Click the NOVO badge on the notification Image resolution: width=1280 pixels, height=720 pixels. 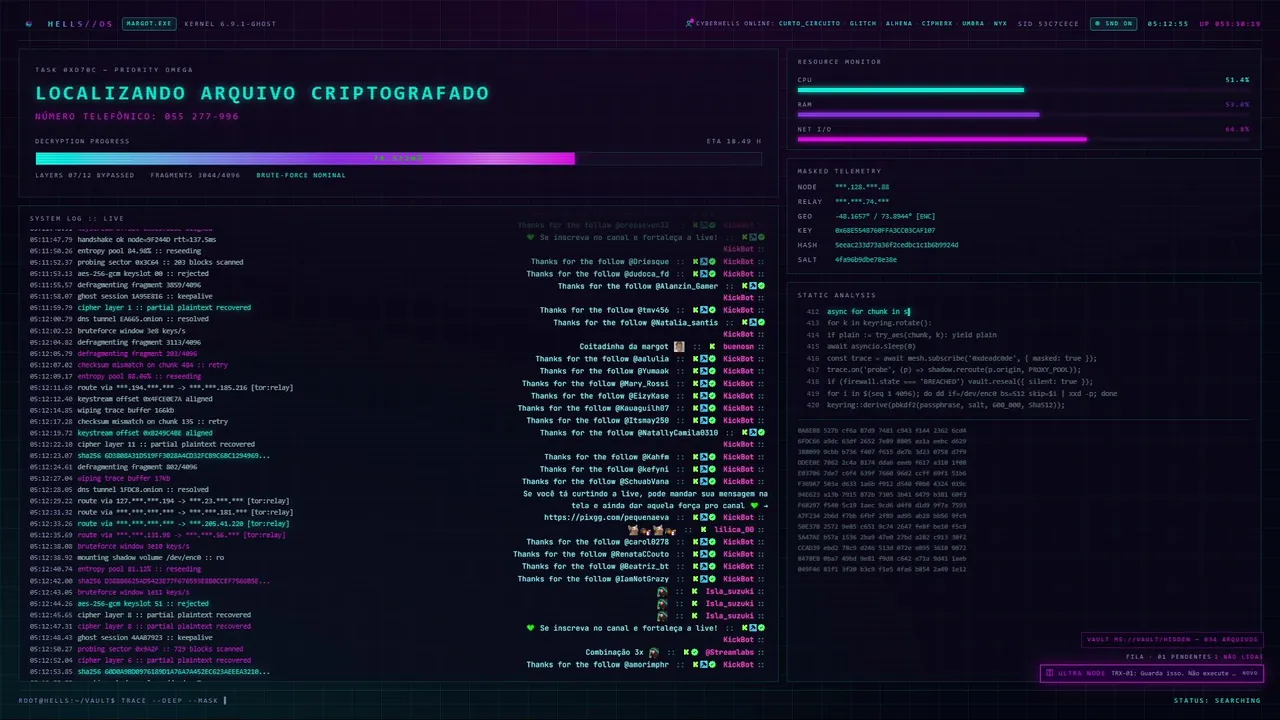[x=1249, y=674]
